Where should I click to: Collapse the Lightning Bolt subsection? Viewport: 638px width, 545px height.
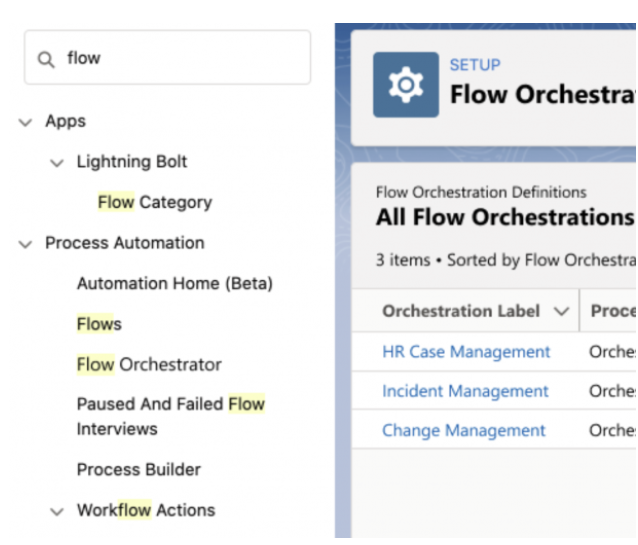[x=57, y=162]
